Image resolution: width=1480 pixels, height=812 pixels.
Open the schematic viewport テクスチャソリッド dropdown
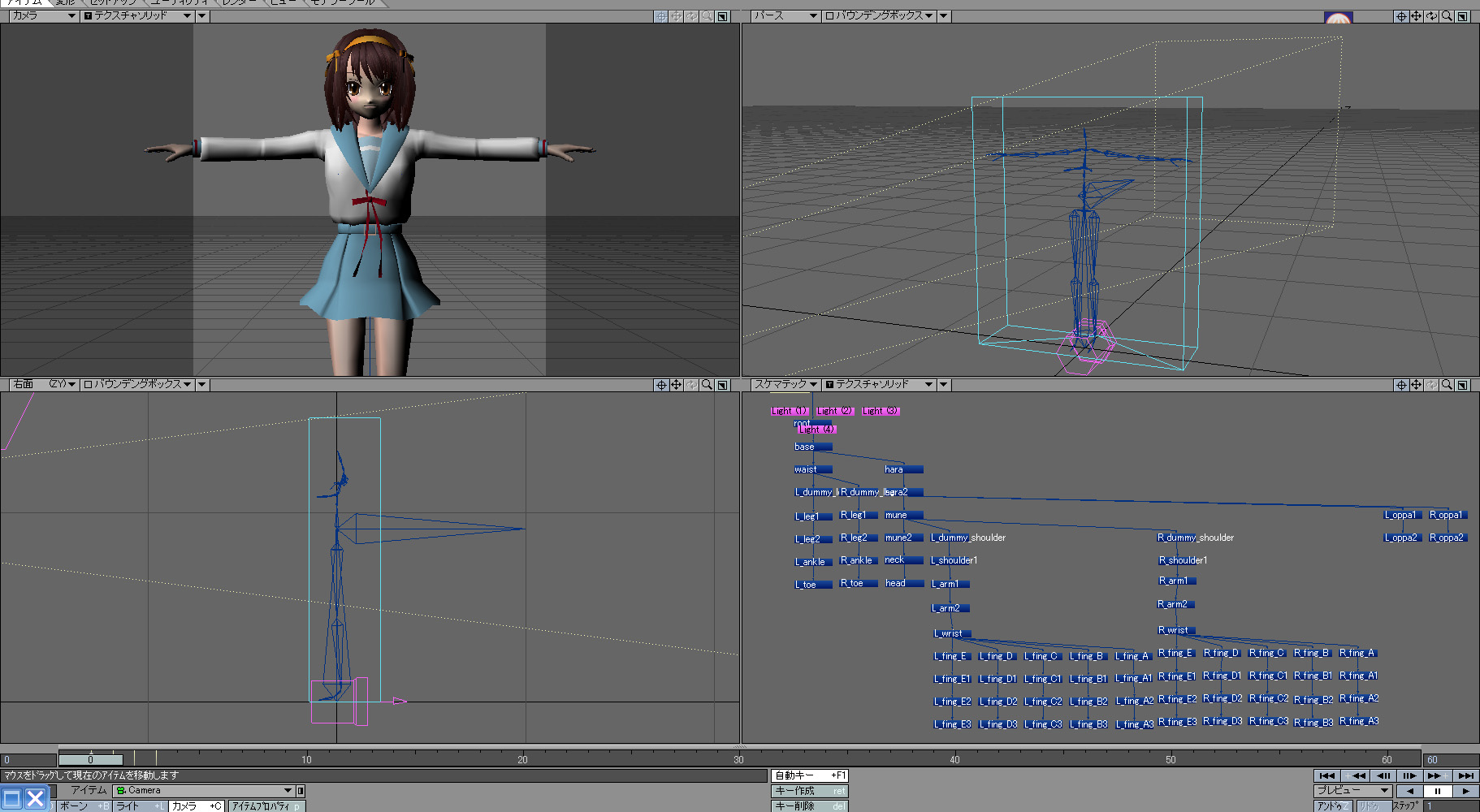879,385
